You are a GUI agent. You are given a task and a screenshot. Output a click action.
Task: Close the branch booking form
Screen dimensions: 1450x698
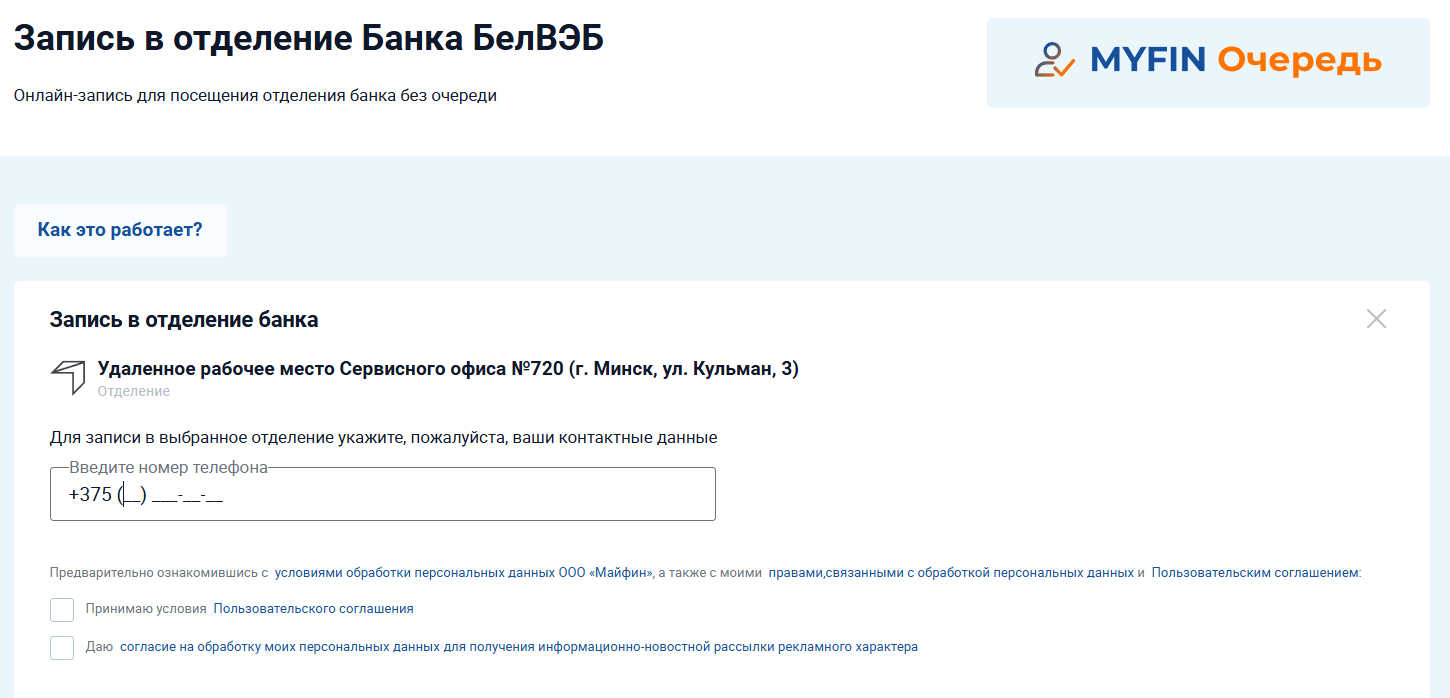click(1376, 319)
